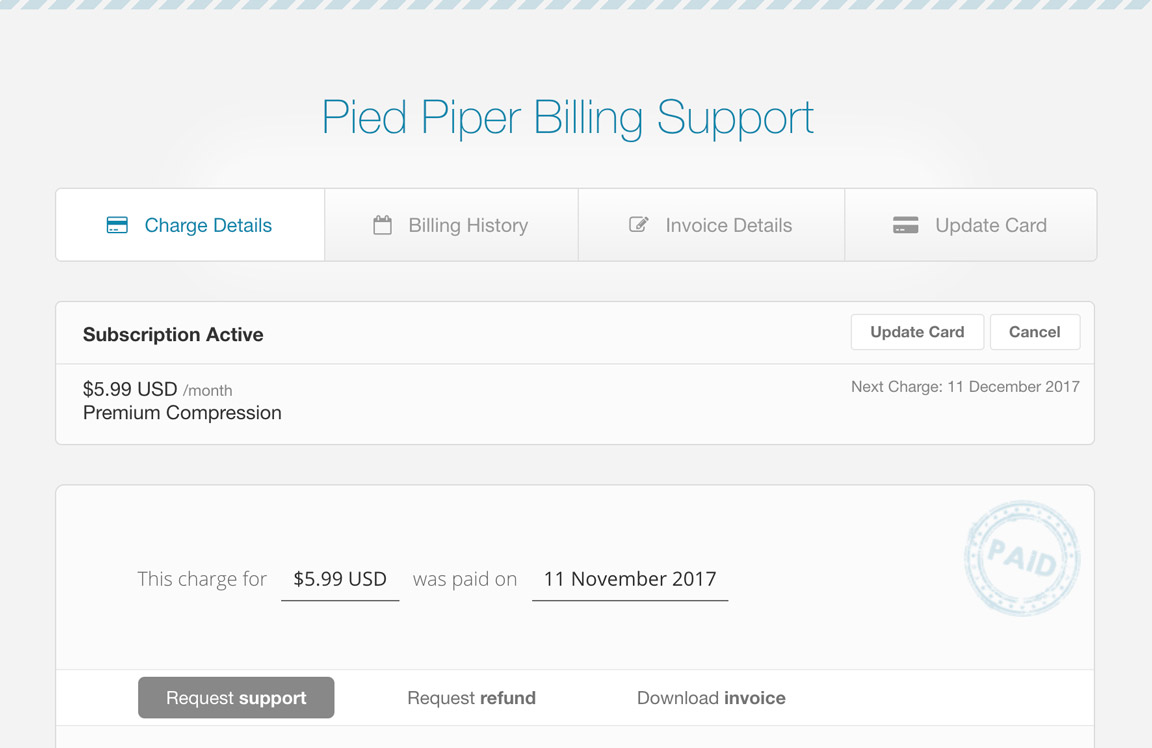The height and width of the screenshot is (748, 1152).
Task: Click the Download invoice link
Action: [x=711, y=698]
